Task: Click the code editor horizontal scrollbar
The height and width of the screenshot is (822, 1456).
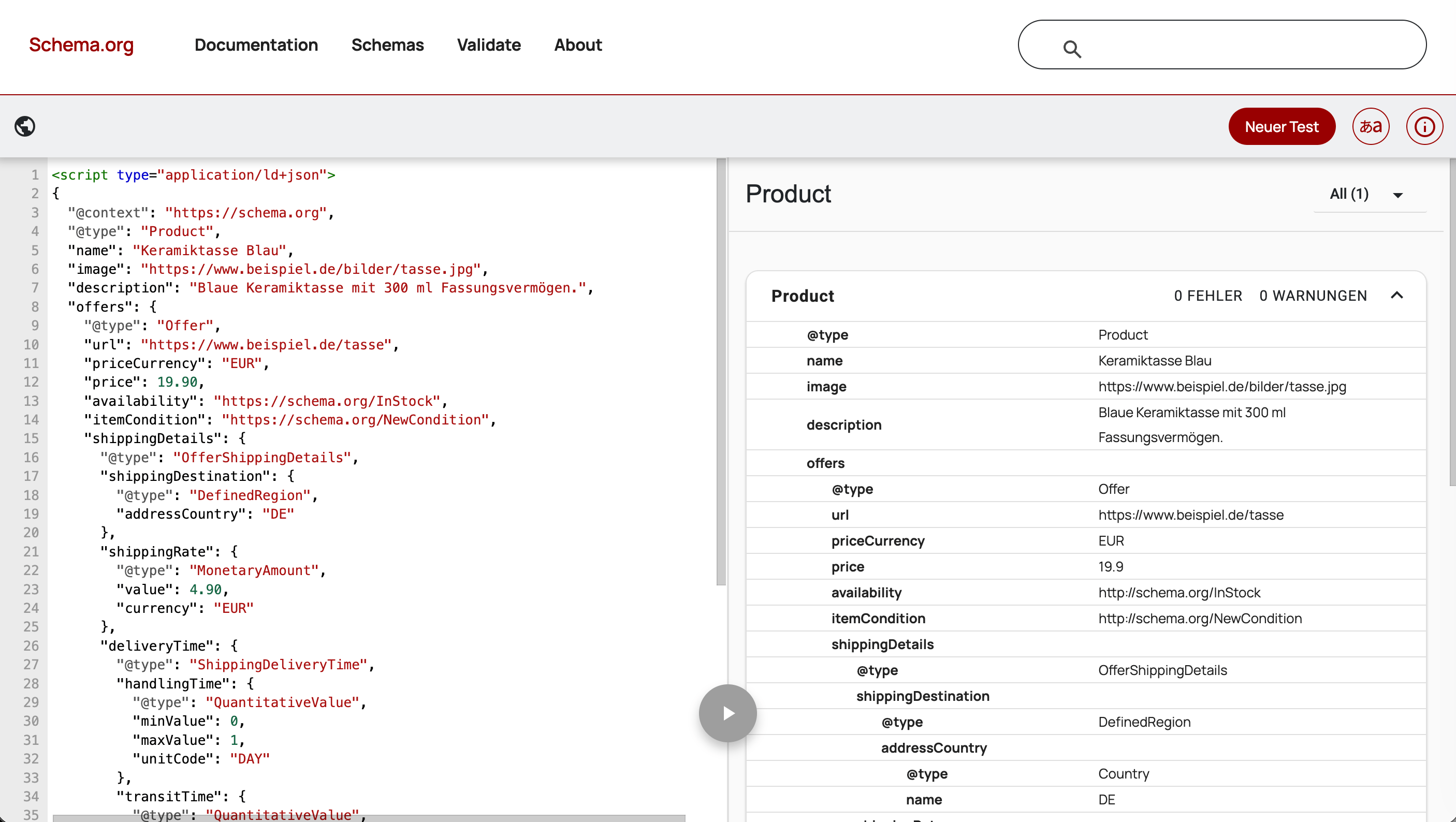Action: click(x=369, y=818)
